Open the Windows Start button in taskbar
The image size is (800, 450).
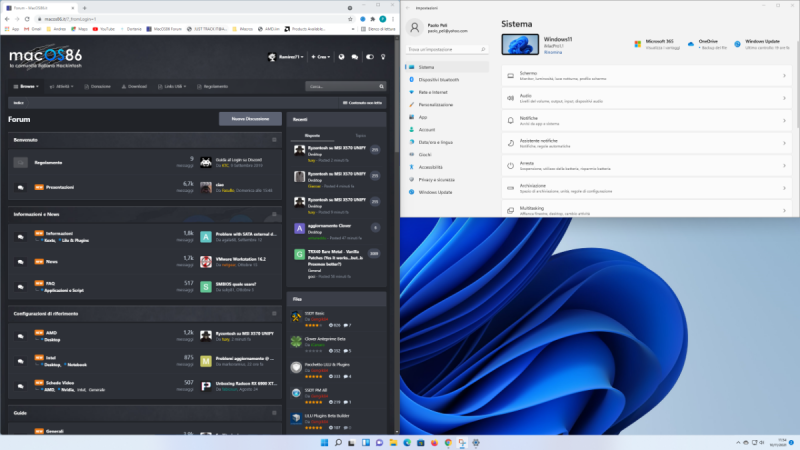324,443
